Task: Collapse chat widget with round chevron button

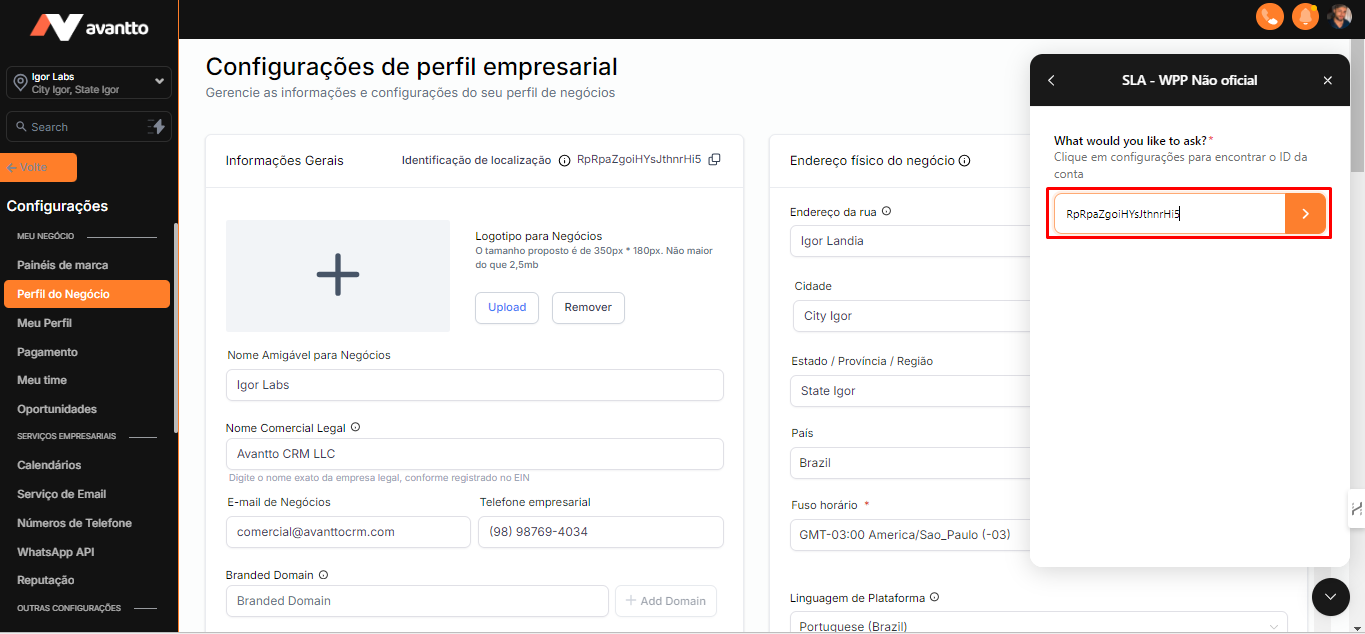Action: coord(1330,596)
